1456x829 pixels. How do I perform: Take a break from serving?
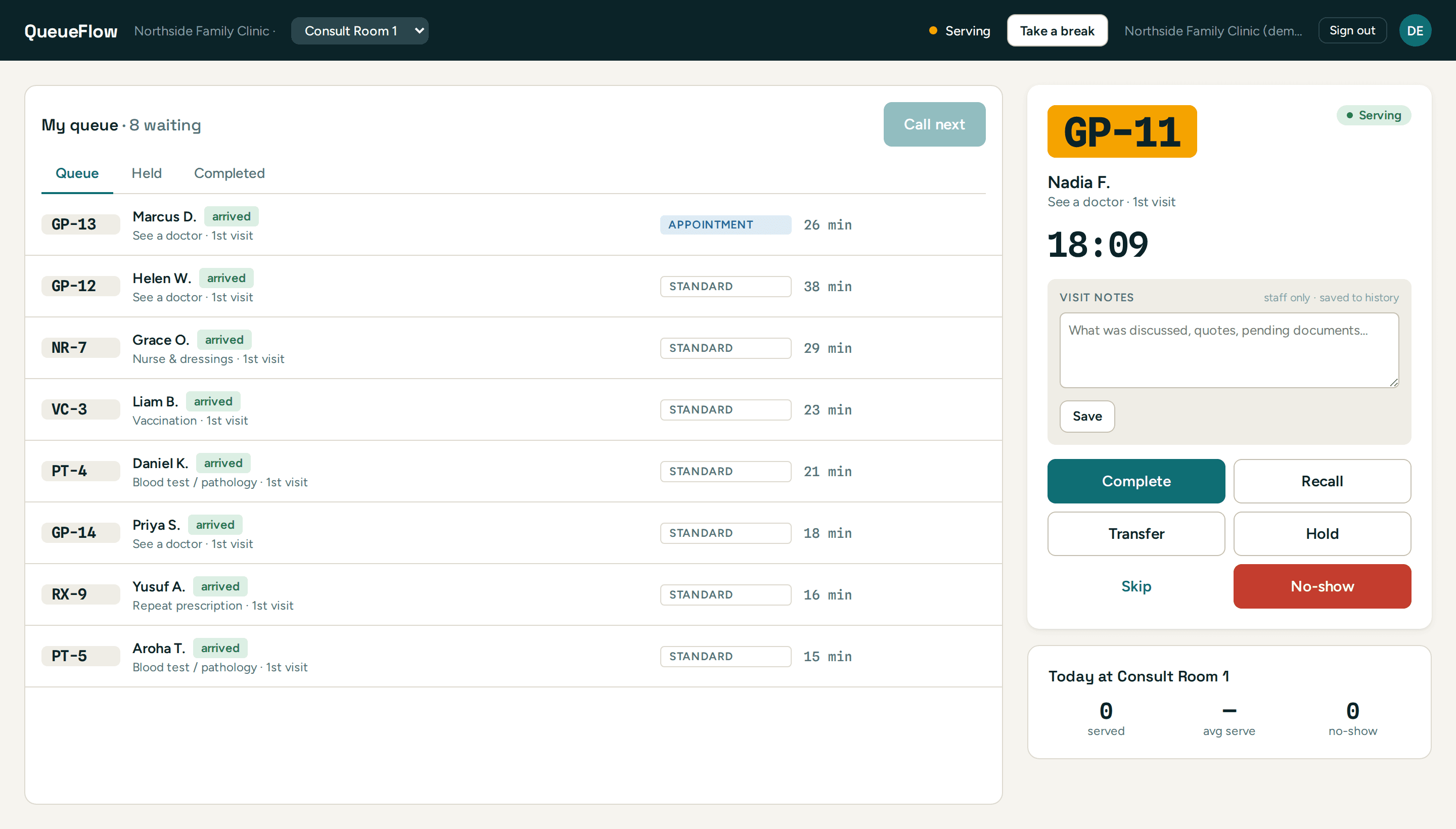(1057, 31)
